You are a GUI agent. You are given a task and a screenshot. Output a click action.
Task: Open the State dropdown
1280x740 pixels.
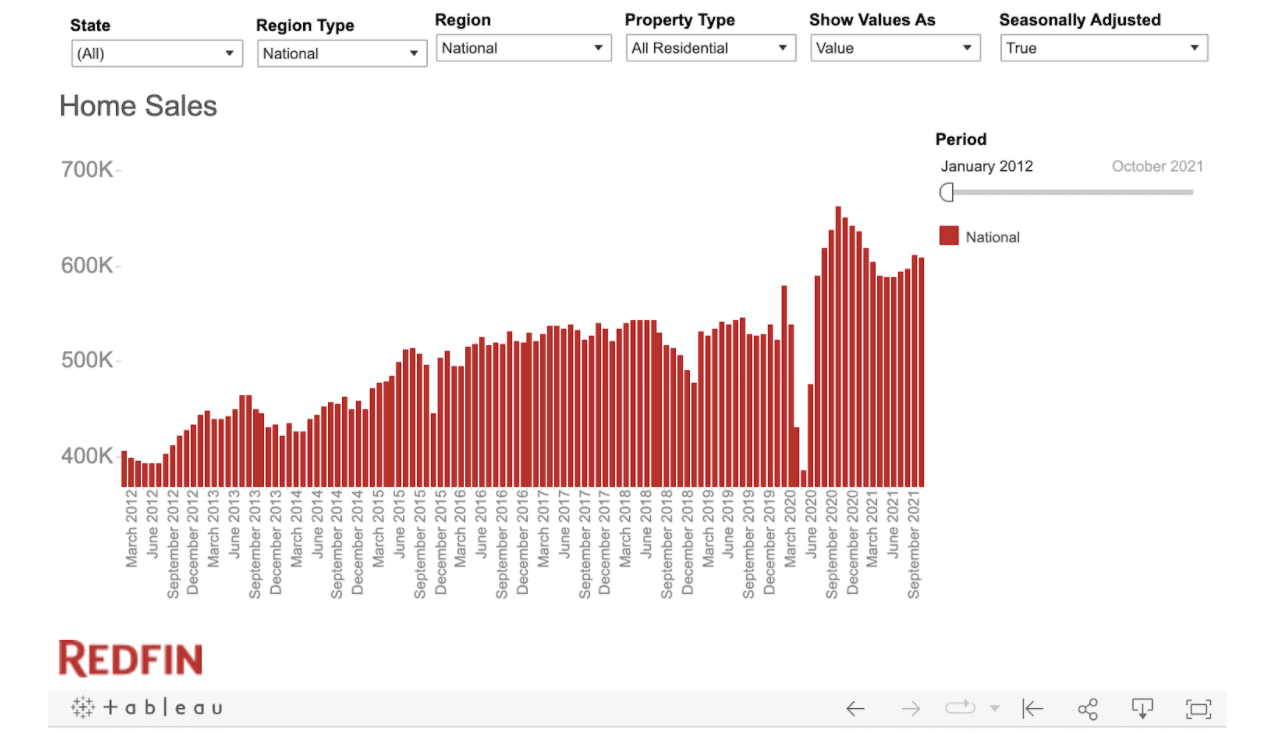(157, 54)
